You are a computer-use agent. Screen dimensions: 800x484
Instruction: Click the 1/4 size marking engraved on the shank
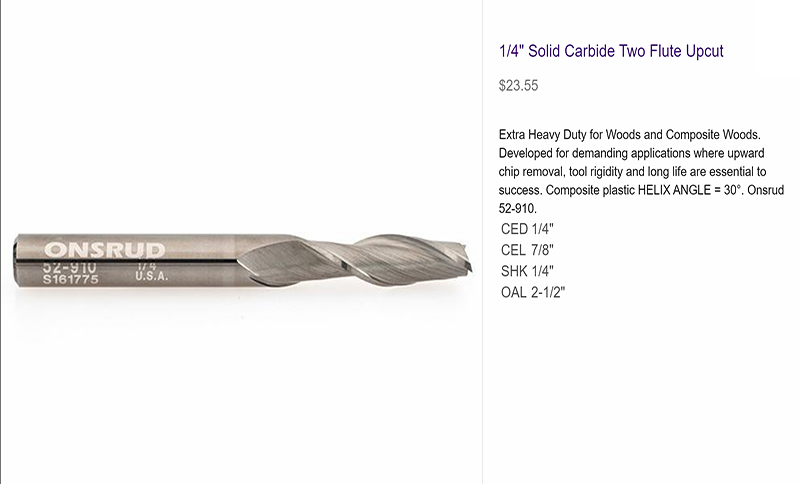click(147, 266)
